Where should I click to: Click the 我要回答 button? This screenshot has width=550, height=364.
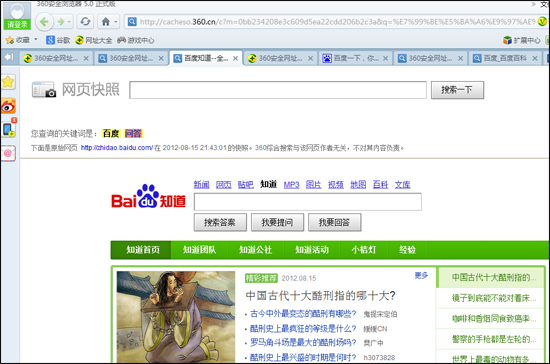coord(334,222)
